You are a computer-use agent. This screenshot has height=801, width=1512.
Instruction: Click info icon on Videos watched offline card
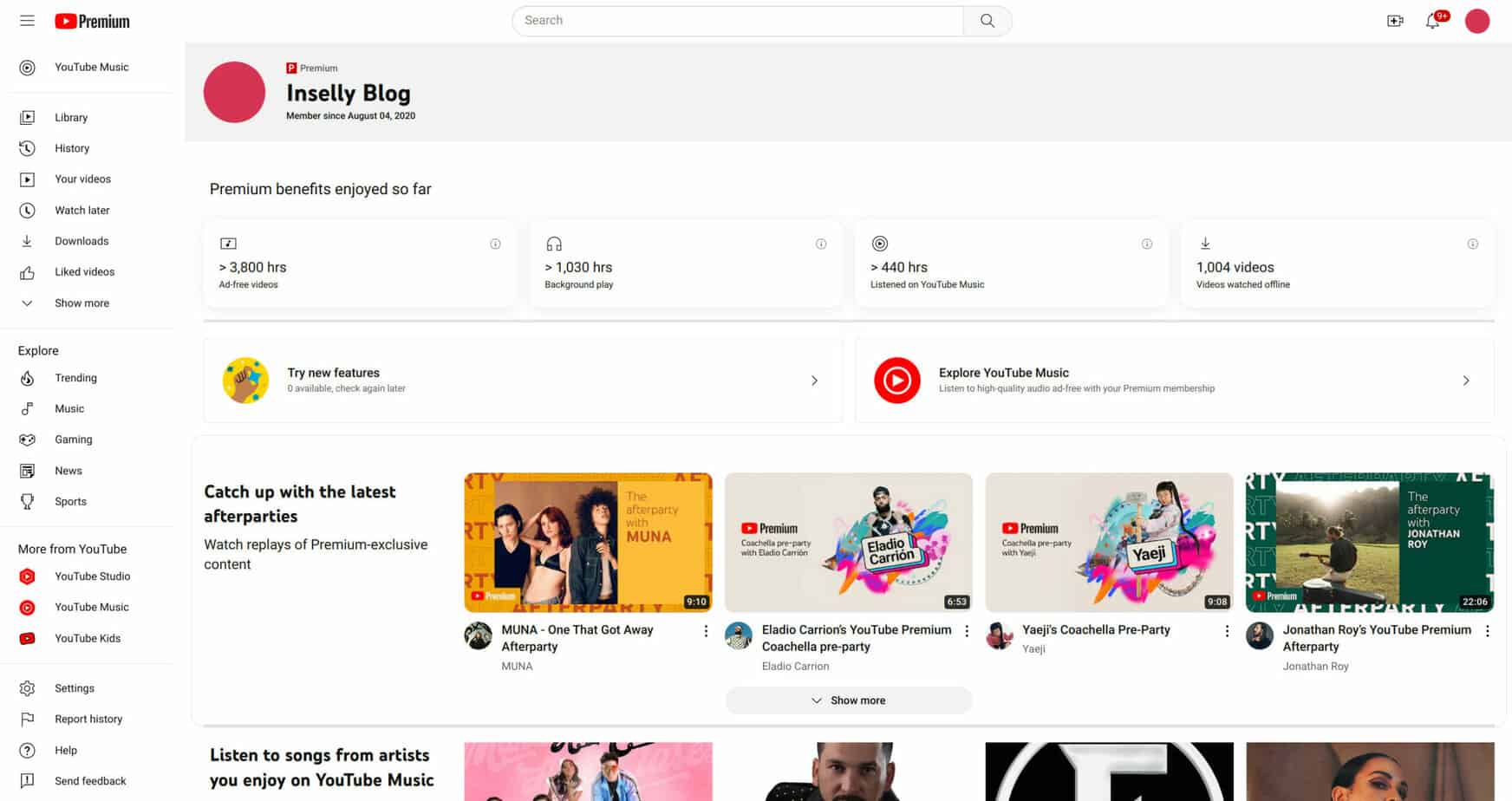click(x=1473, y=244)
